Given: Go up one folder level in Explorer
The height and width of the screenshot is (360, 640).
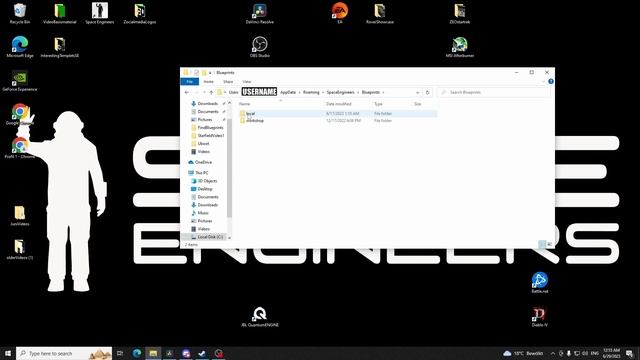Looking at the screenshot, I should coord(211,93).
